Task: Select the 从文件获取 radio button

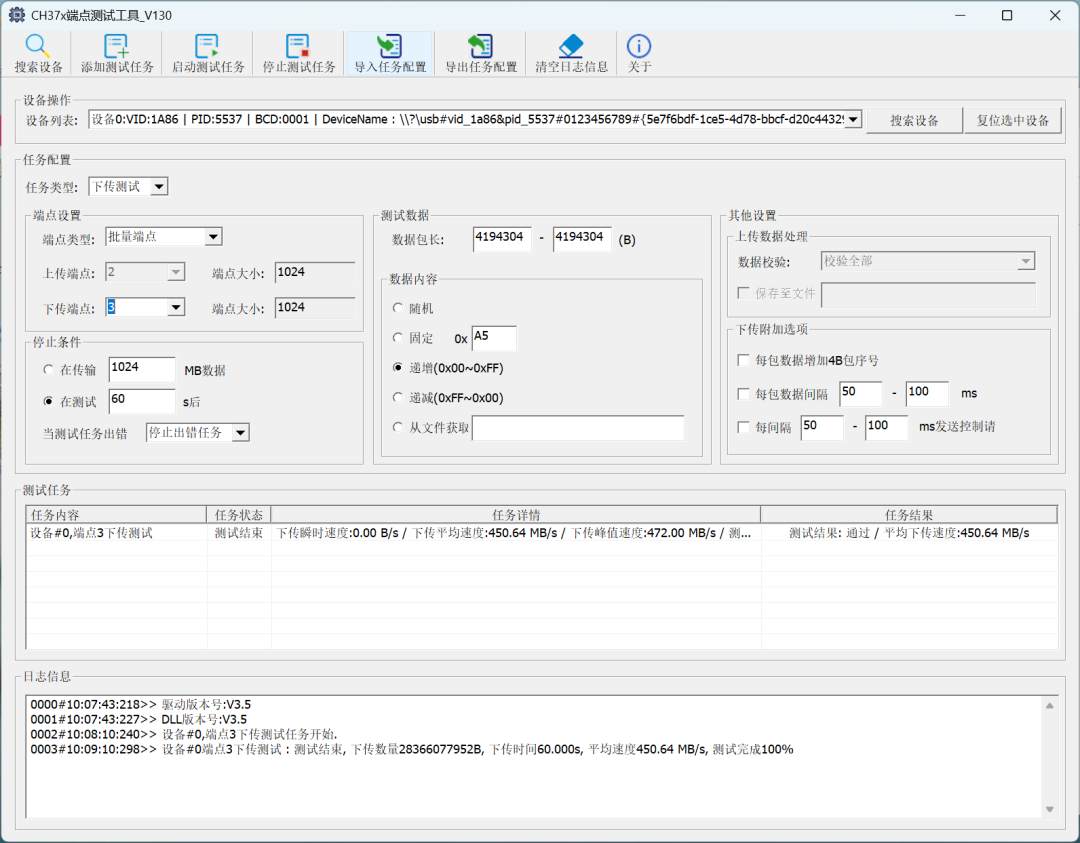Action: click(x=397, y=427)
